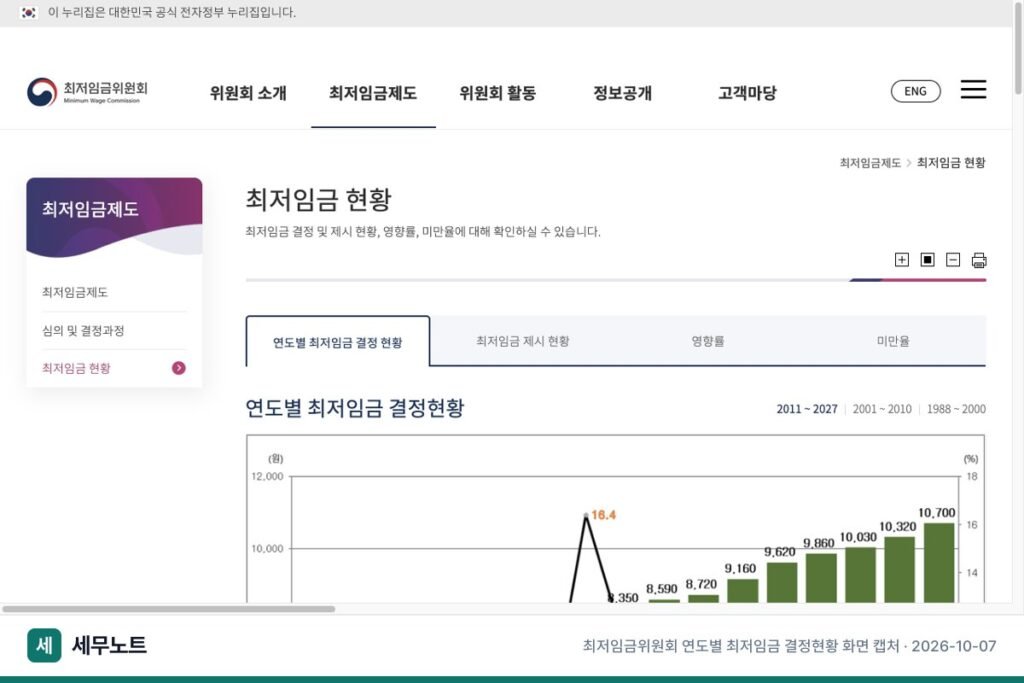
Task: Click the vertical scrollbar thumb
Action: [1018, 48]
